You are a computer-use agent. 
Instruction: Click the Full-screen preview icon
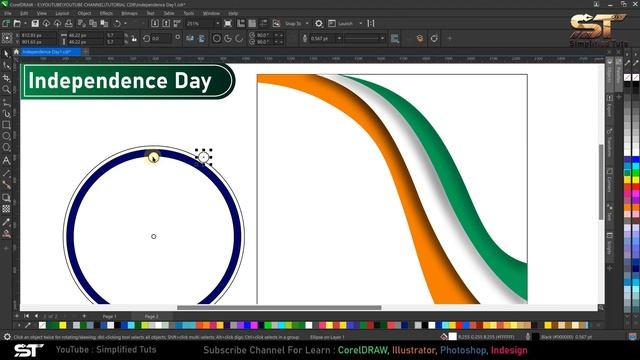click(228, 24)
